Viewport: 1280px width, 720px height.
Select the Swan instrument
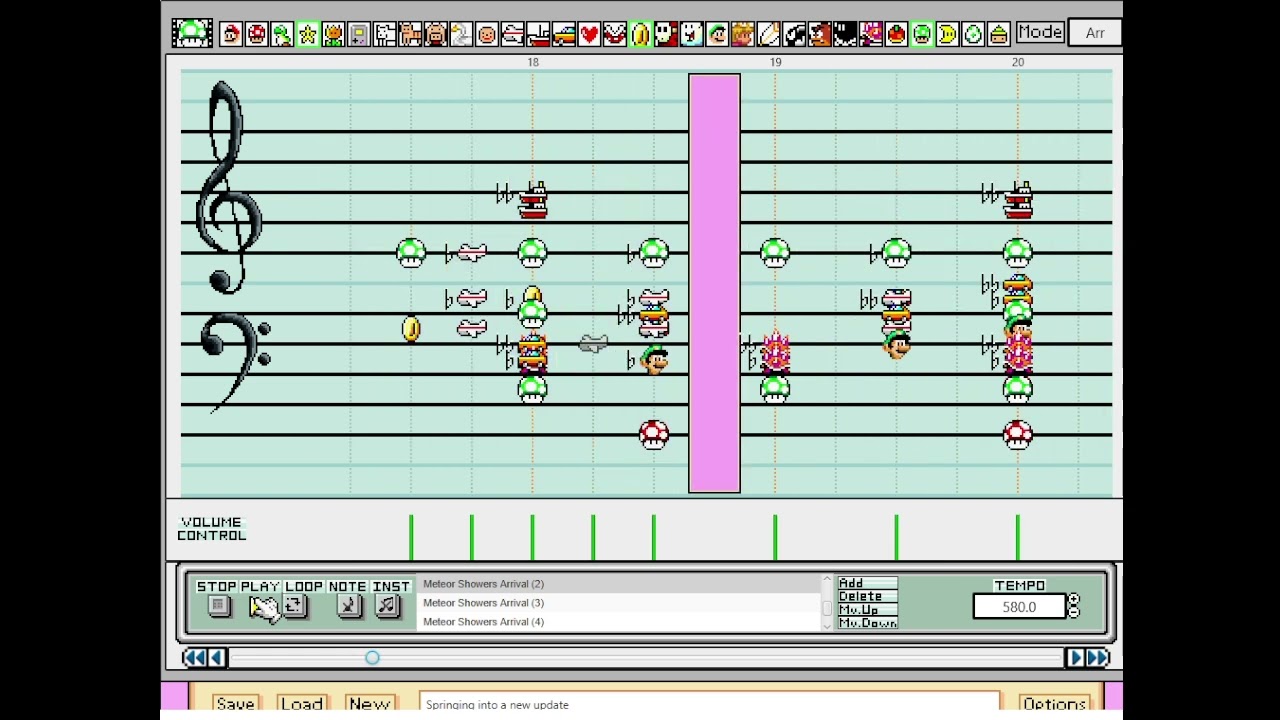tap(461, 34)
